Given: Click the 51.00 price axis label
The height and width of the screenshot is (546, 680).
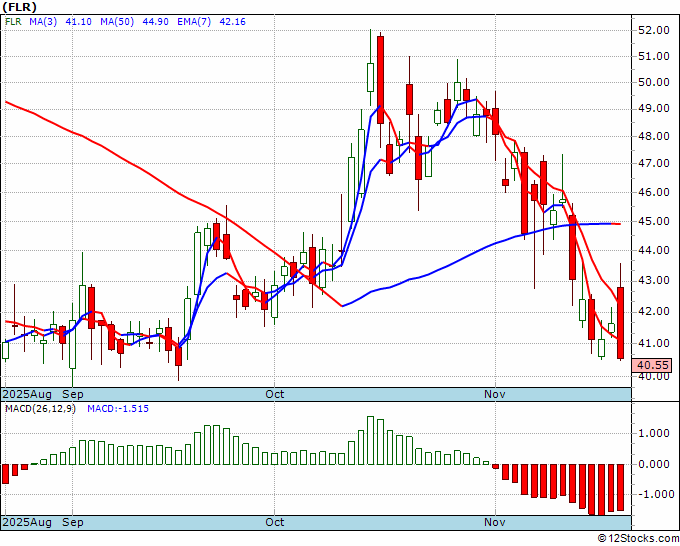Looking at the screenshot, I should (653, 56).
